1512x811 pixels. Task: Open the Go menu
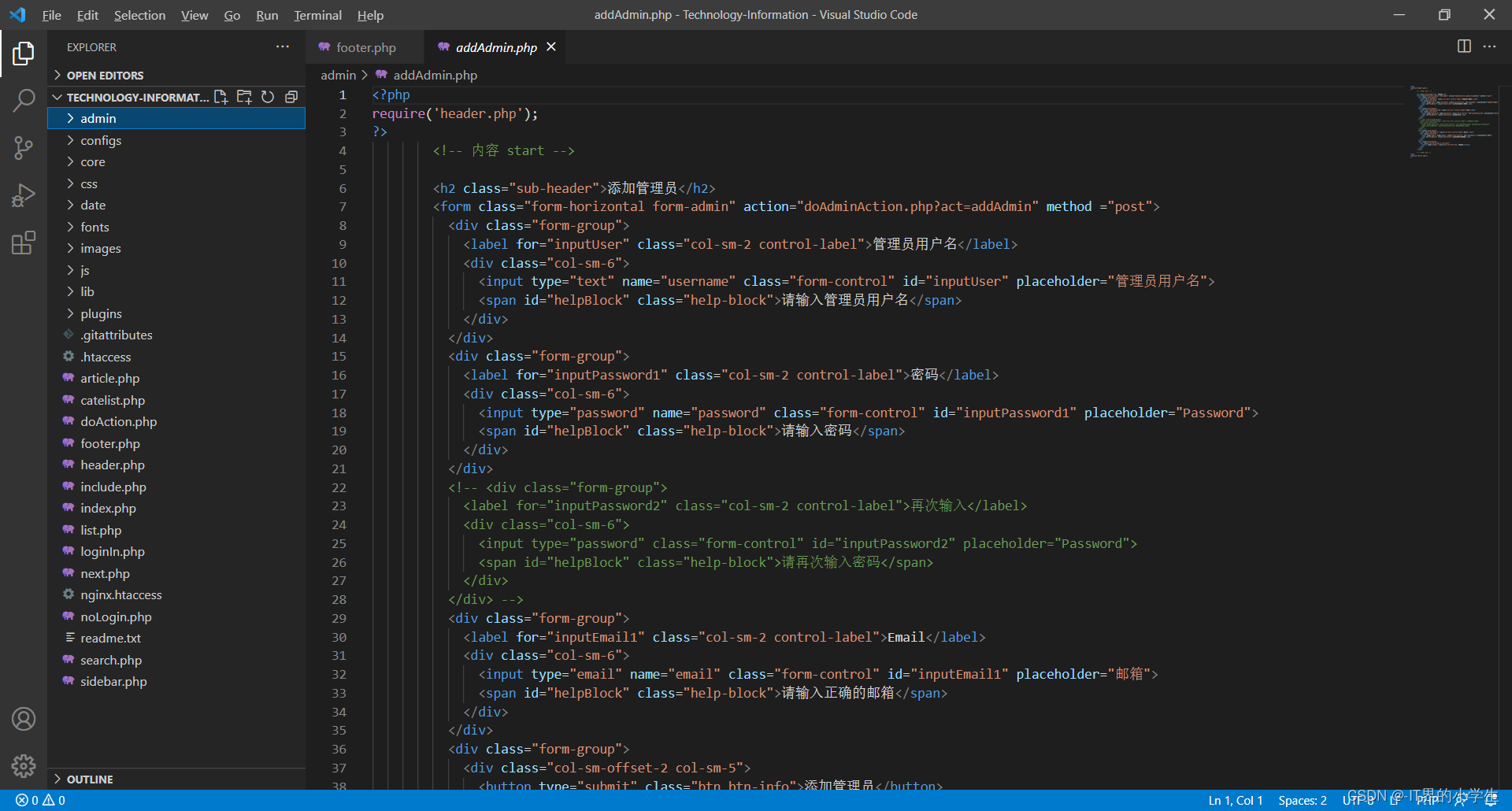coord(232,15)
